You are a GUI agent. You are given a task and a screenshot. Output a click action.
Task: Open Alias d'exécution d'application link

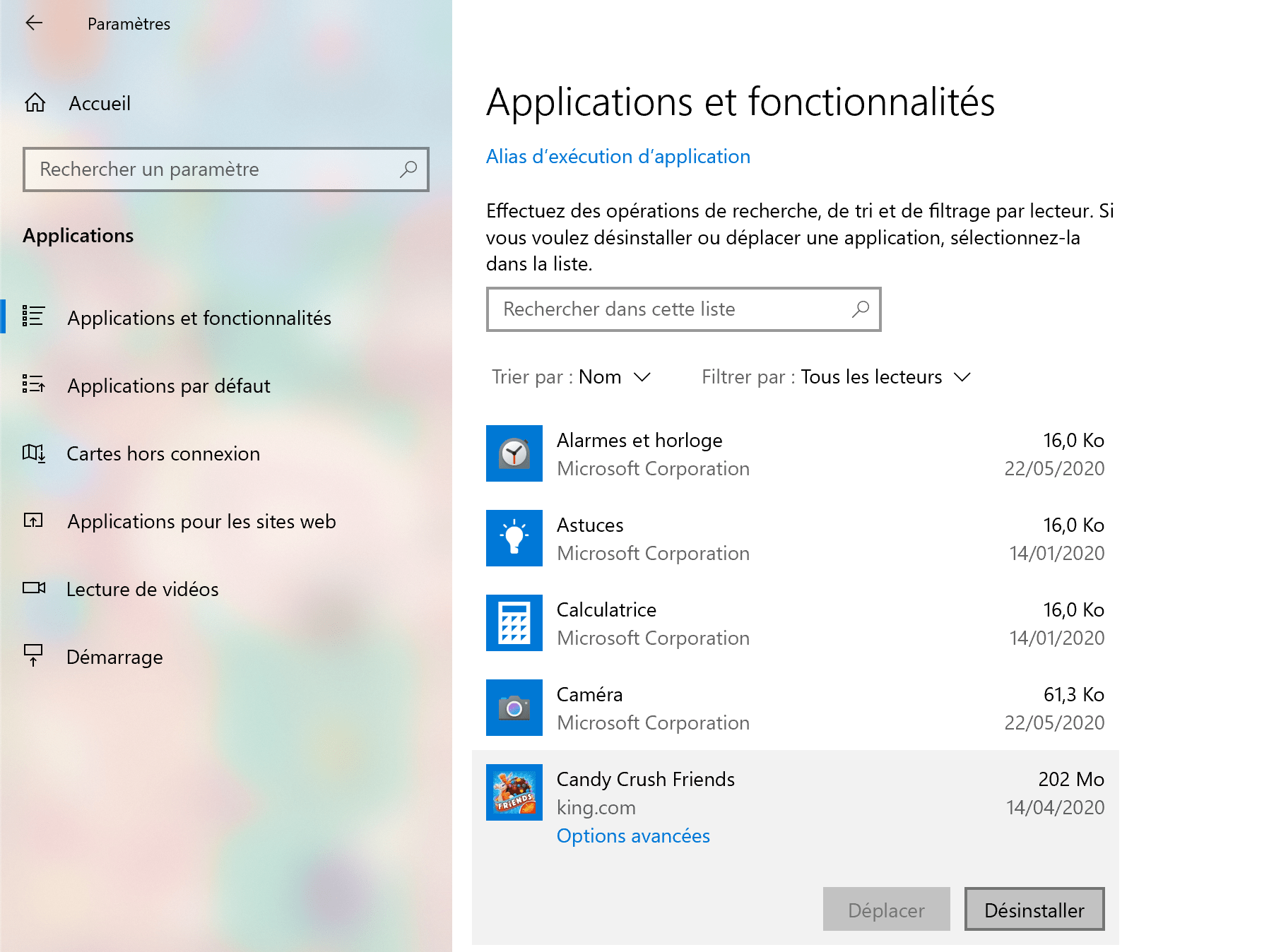pos(618,156)
